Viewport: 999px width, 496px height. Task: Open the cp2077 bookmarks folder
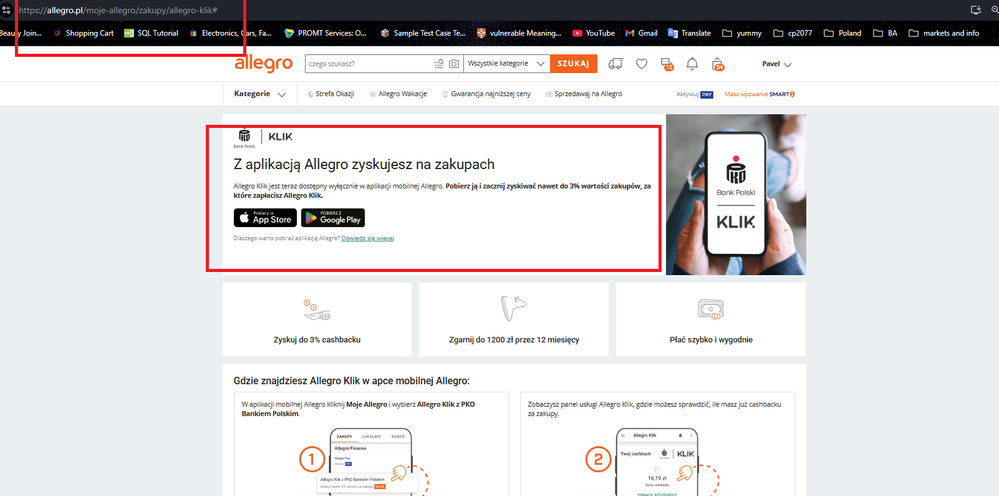(793, 33)
